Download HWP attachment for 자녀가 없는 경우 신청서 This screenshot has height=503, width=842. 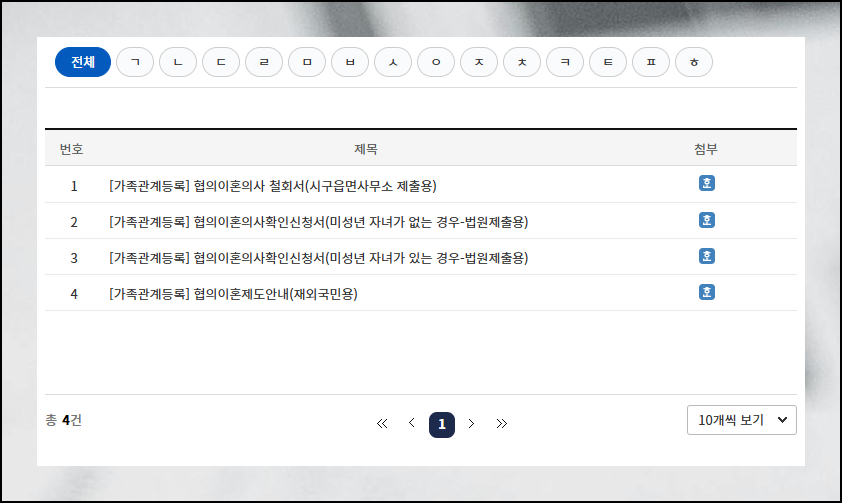pyautogui.click(x=707, y=220)
